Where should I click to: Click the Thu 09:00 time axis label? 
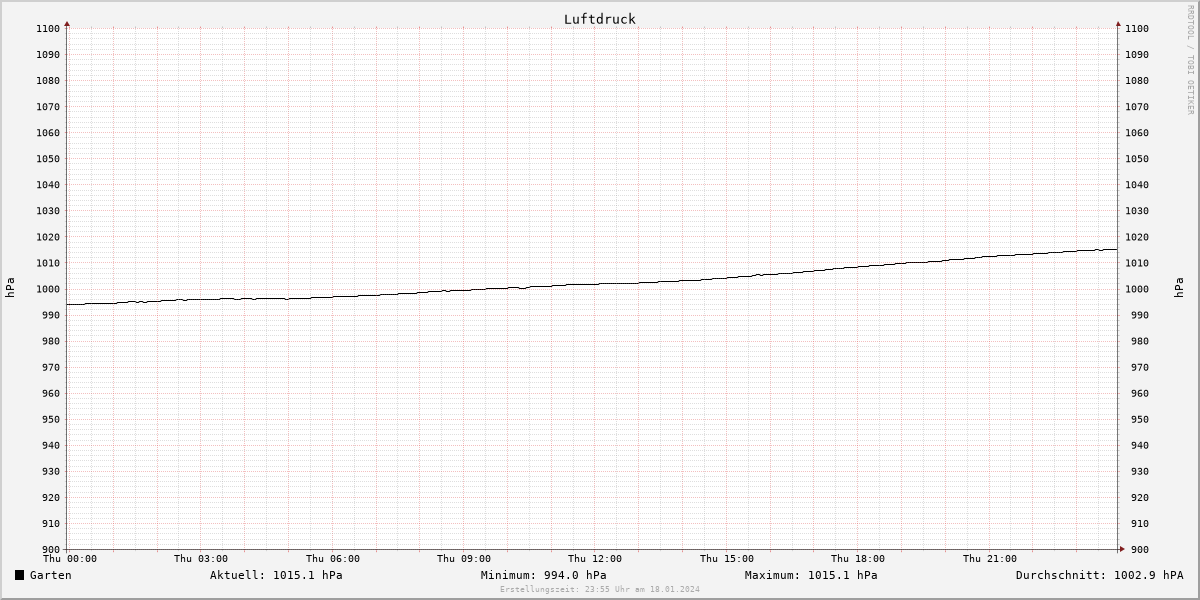pos(464,559)
